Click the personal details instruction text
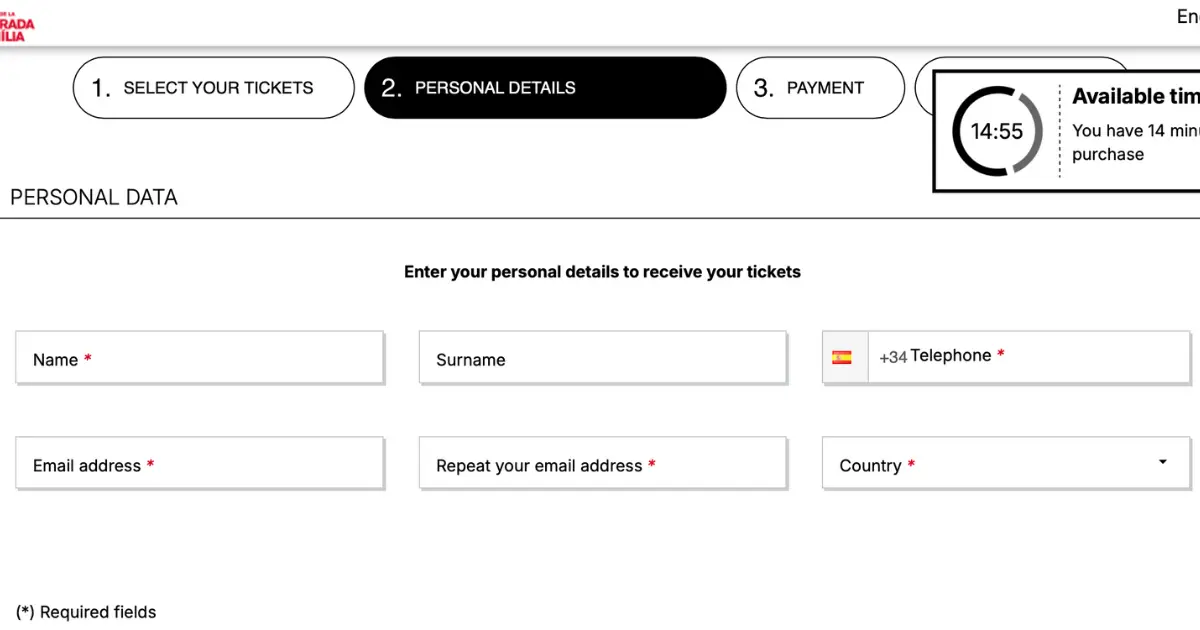1200x630 pixels. [602, 272]
